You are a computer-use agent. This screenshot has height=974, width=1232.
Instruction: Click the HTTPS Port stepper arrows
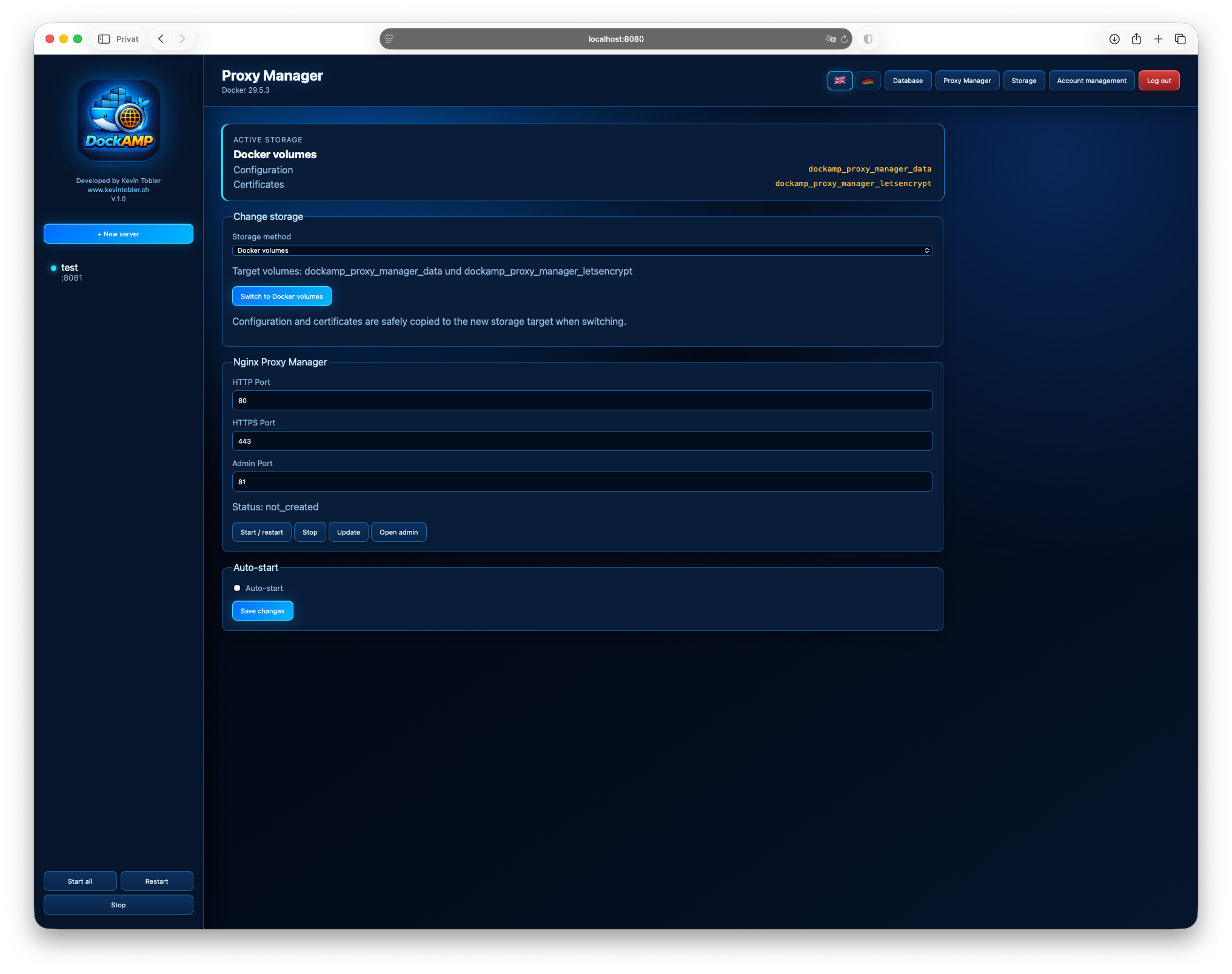pos(924,441)
